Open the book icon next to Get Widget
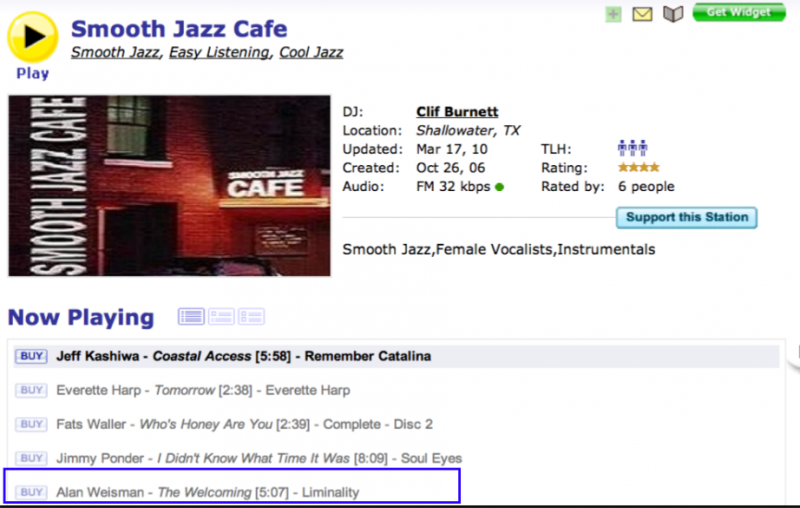The height and width of the screenshot is (508, 800). tap(673, 14)
